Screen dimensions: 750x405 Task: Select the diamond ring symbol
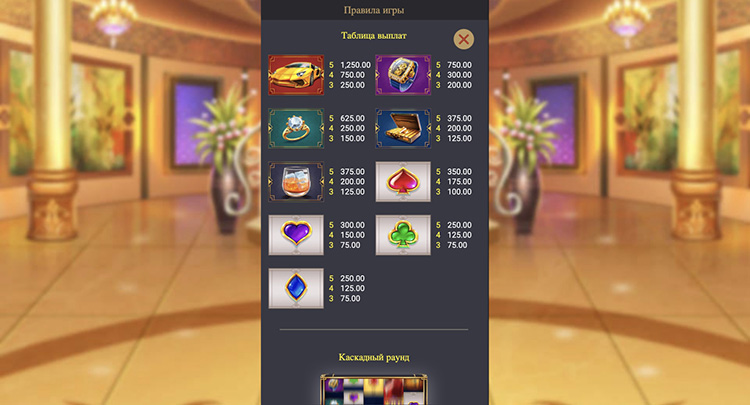pyautogui.click(x=296, y=128)
